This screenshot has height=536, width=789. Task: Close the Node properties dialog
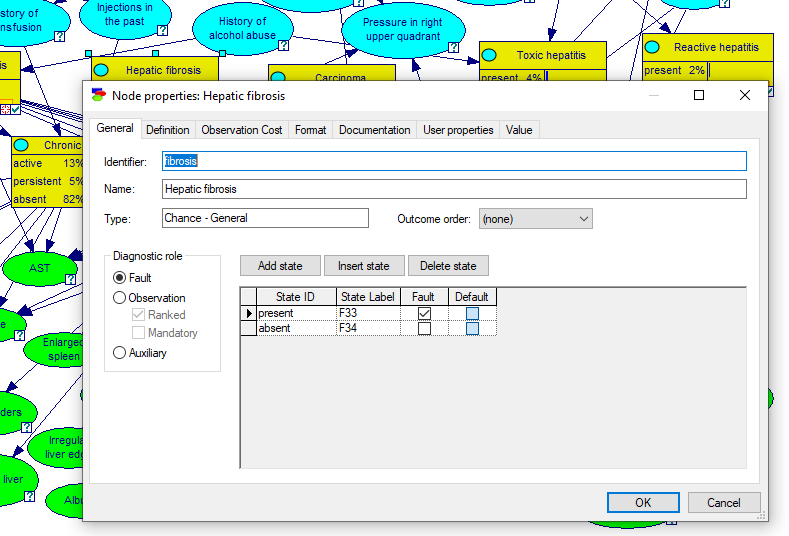745,95
